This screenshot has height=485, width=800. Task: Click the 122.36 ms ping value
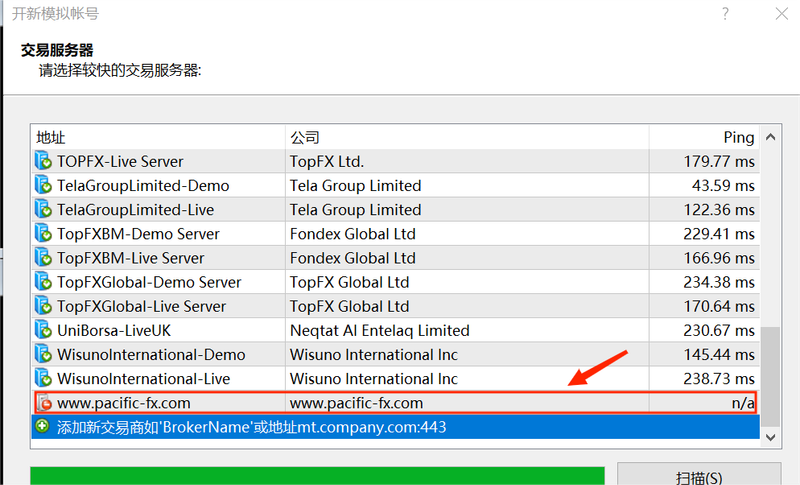point(719,210)
